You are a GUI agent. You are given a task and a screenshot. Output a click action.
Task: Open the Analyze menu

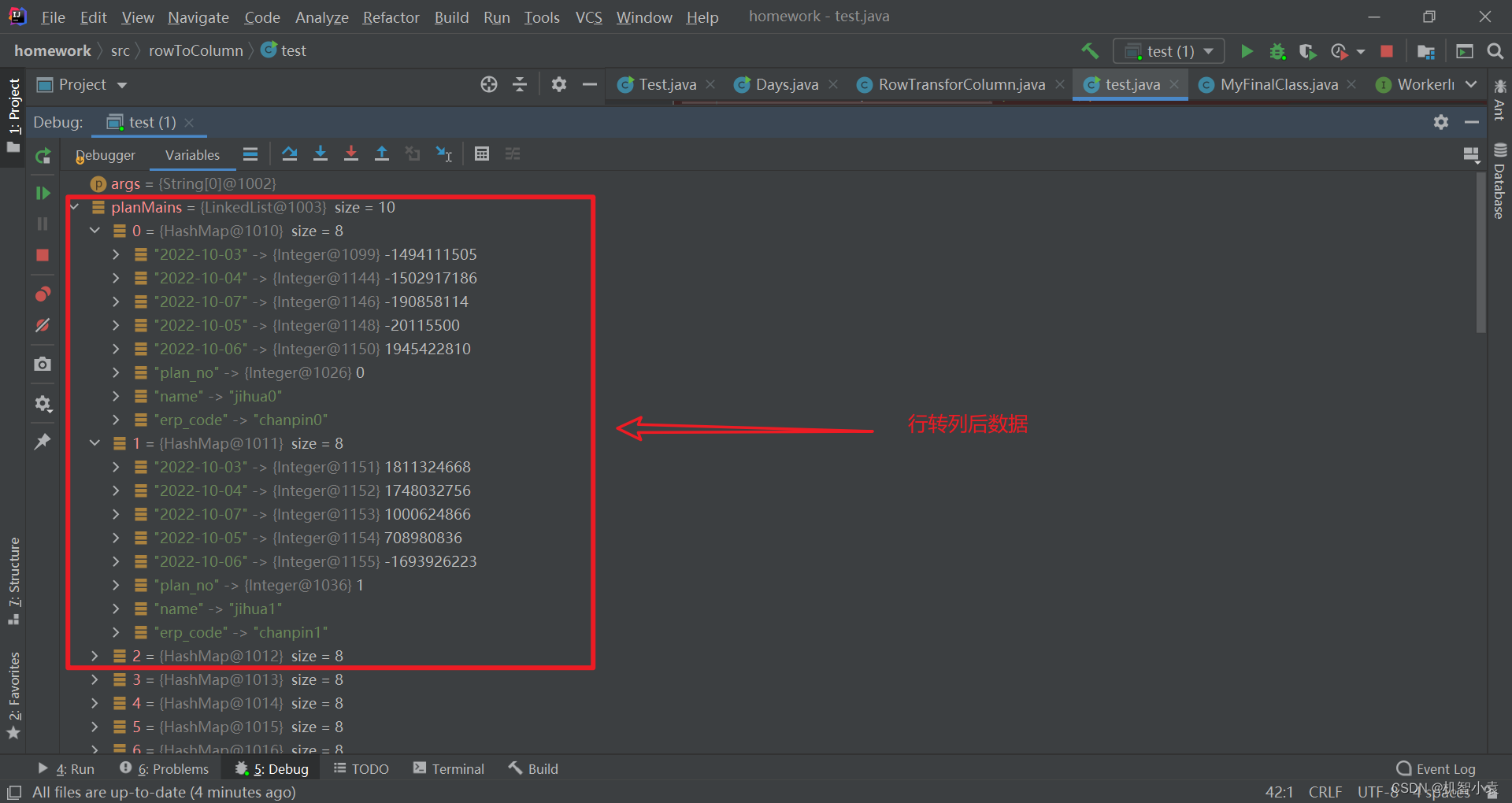point(322,17)
